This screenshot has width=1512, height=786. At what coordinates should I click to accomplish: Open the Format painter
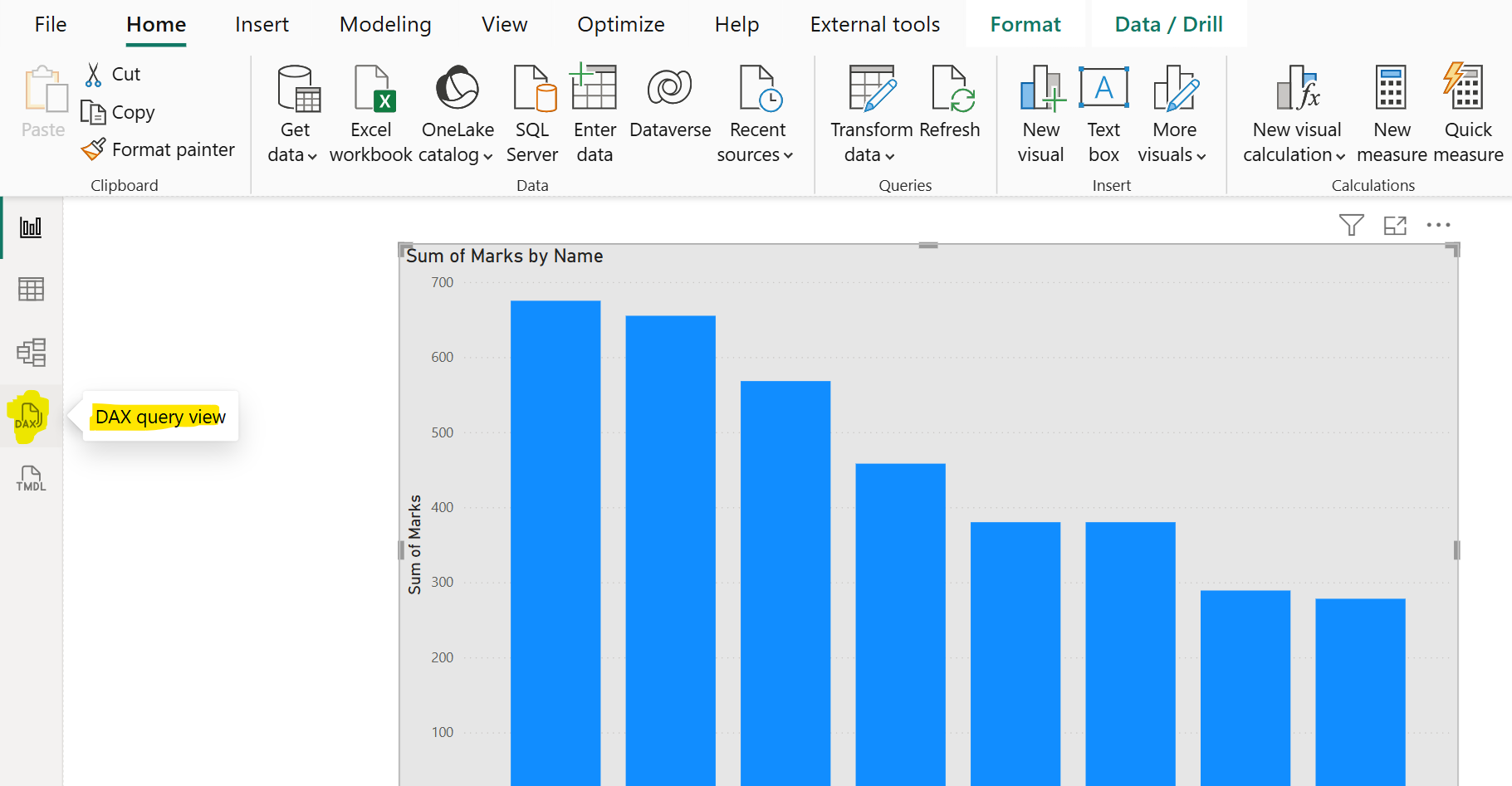[x=158, y=149]
